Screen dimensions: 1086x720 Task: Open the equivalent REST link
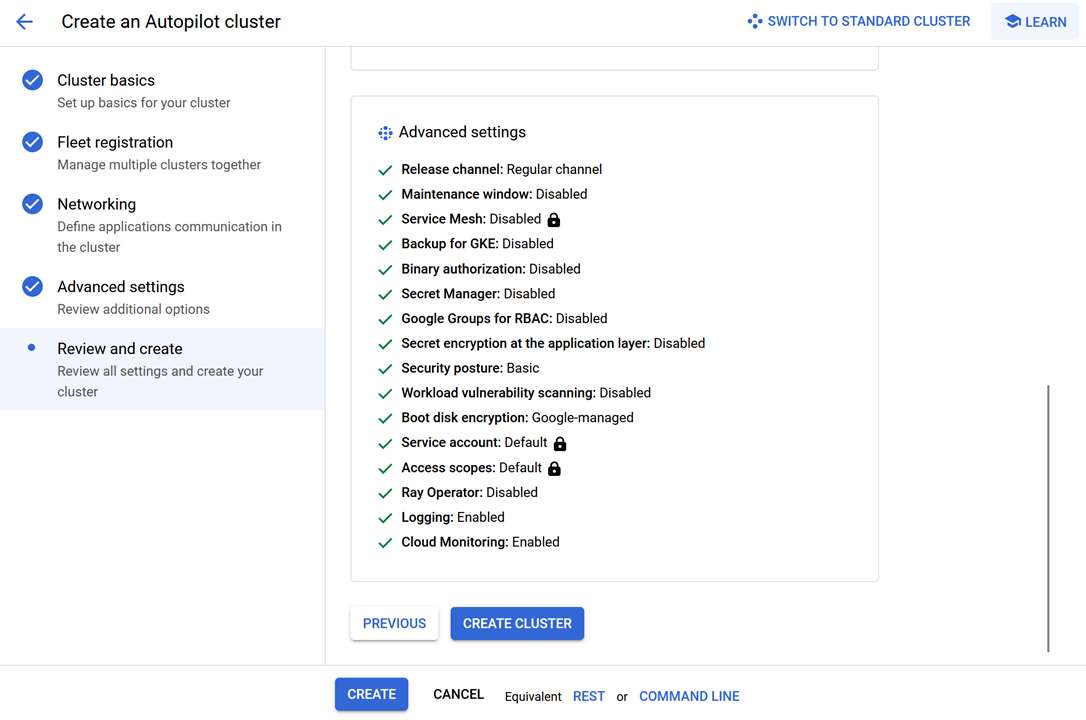click(x=589, y=696)
